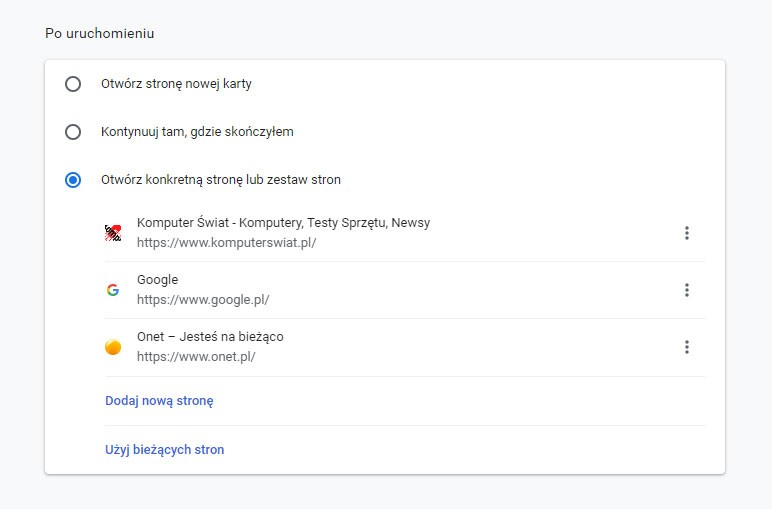The image size is (772, 509).
Task: Click the https://www.google.pl/ URL text
Action: [203, 300]
